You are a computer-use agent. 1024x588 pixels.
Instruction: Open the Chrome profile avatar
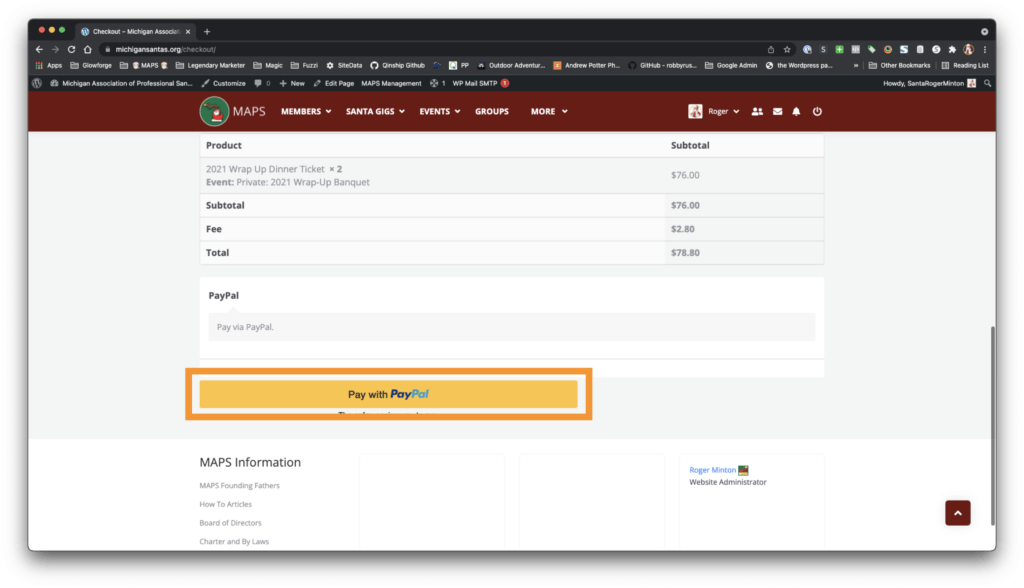[968, 50]
